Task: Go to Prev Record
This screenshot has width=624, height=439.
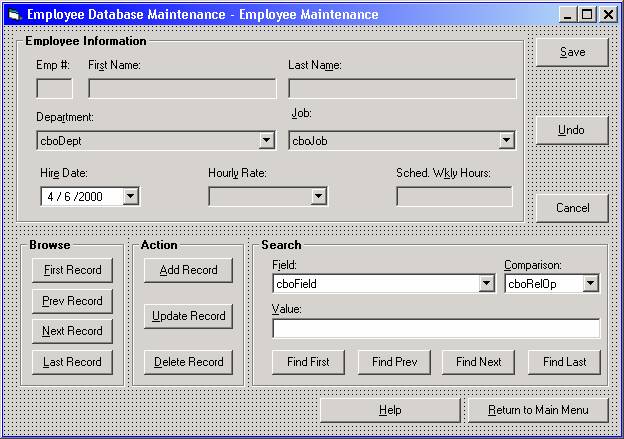Action: click(x=72, y=301)
